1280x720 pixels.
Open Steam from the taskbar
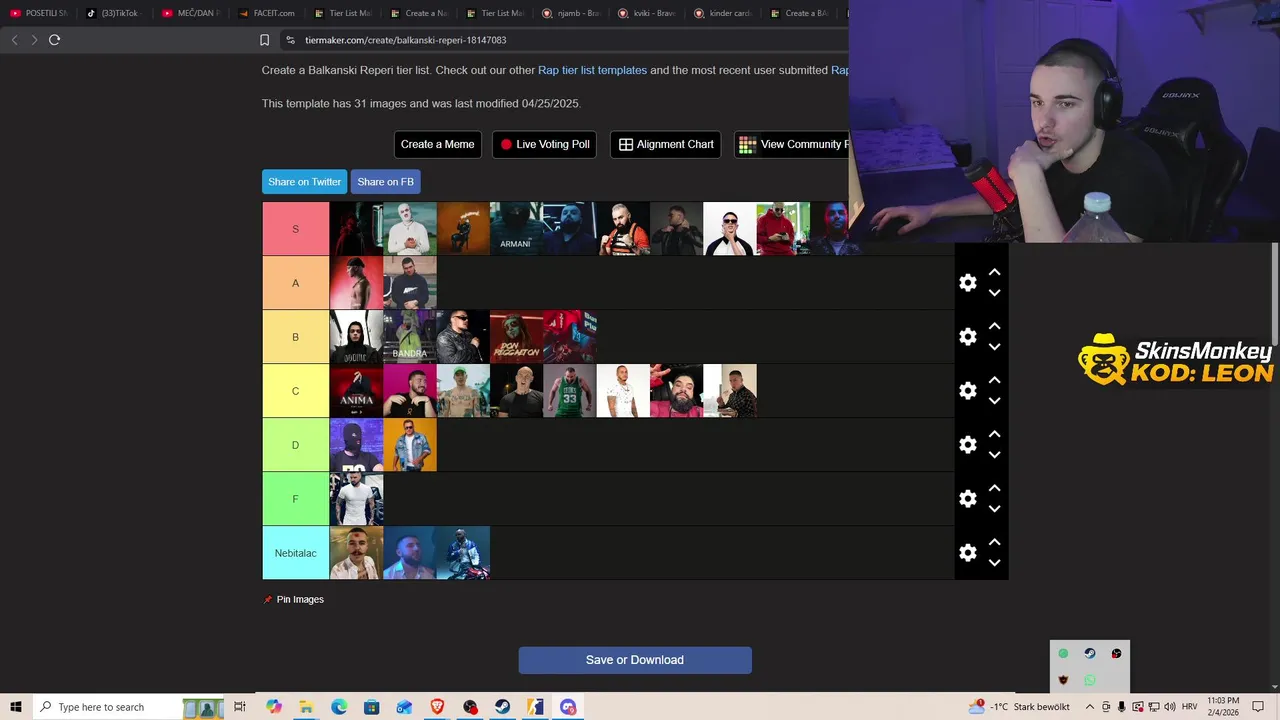click(502, 707)
